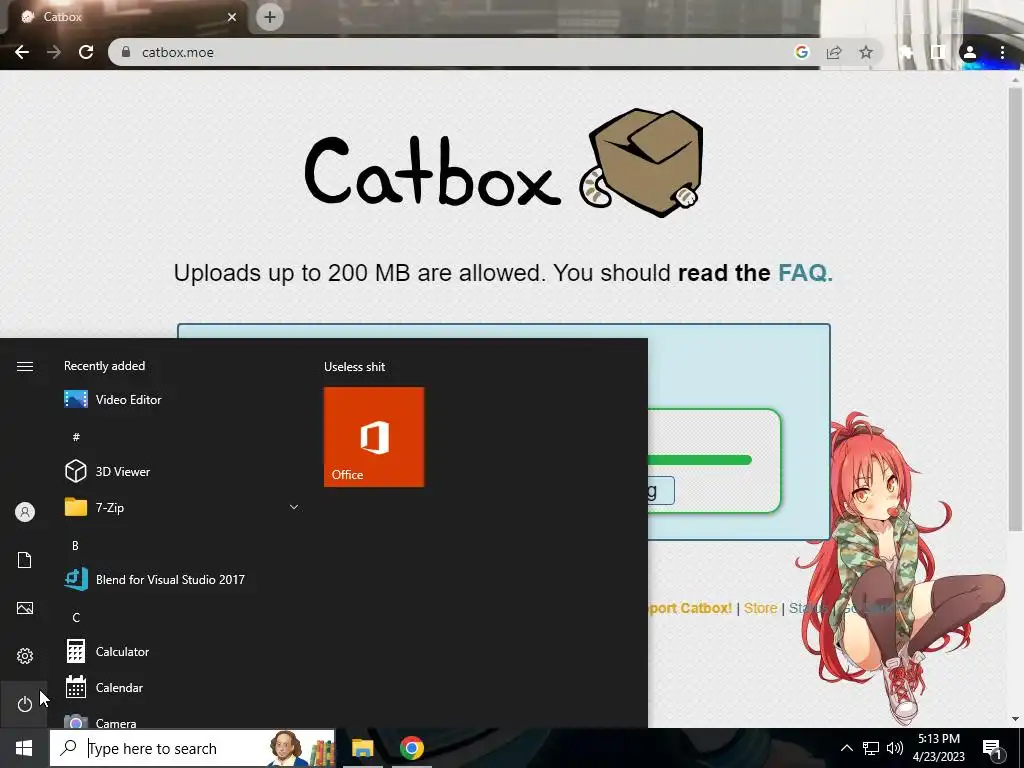Close the Catbox tab
Viewport: 1024px width, 768px height.
click(232, 17)
